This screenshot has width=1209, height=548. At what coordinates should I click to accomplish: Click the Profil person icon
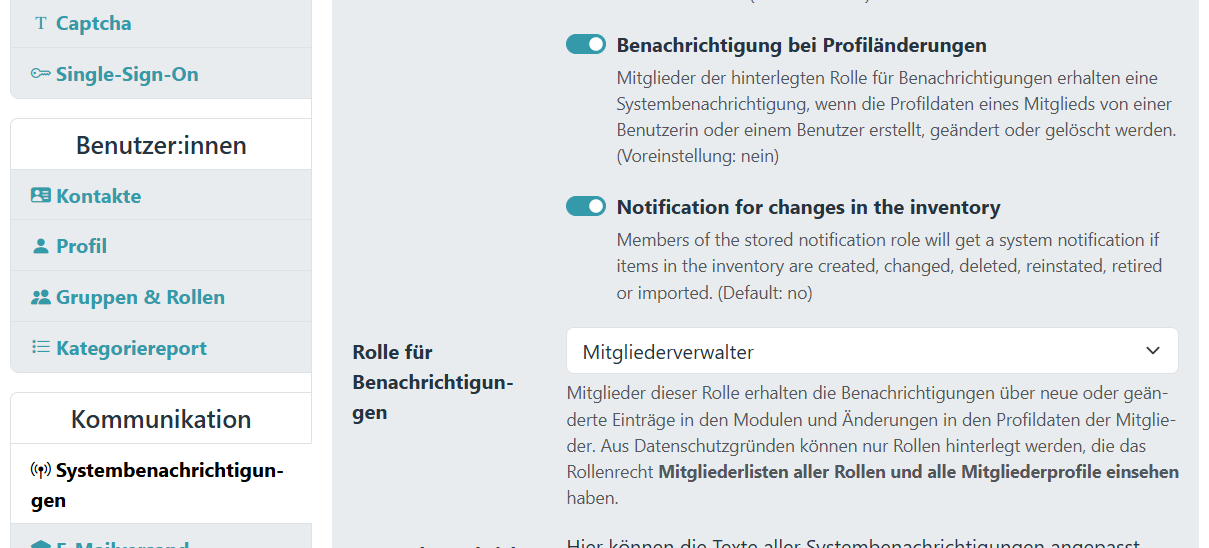41,246
